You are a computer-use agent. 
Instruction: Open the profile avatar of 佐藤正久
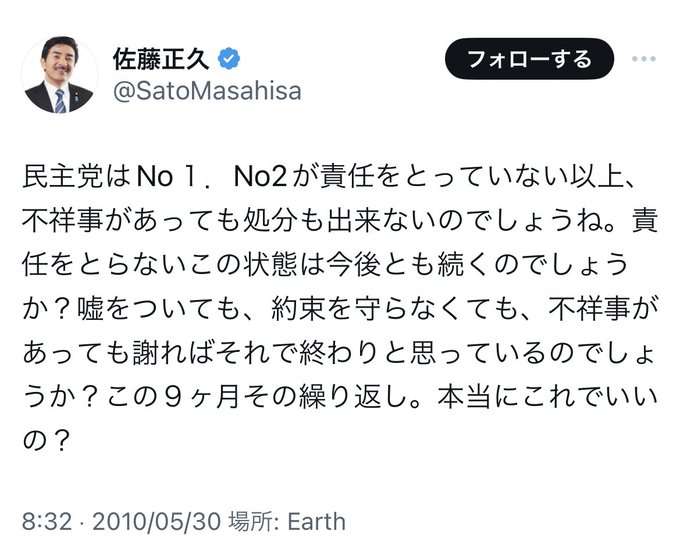[59, 75]
